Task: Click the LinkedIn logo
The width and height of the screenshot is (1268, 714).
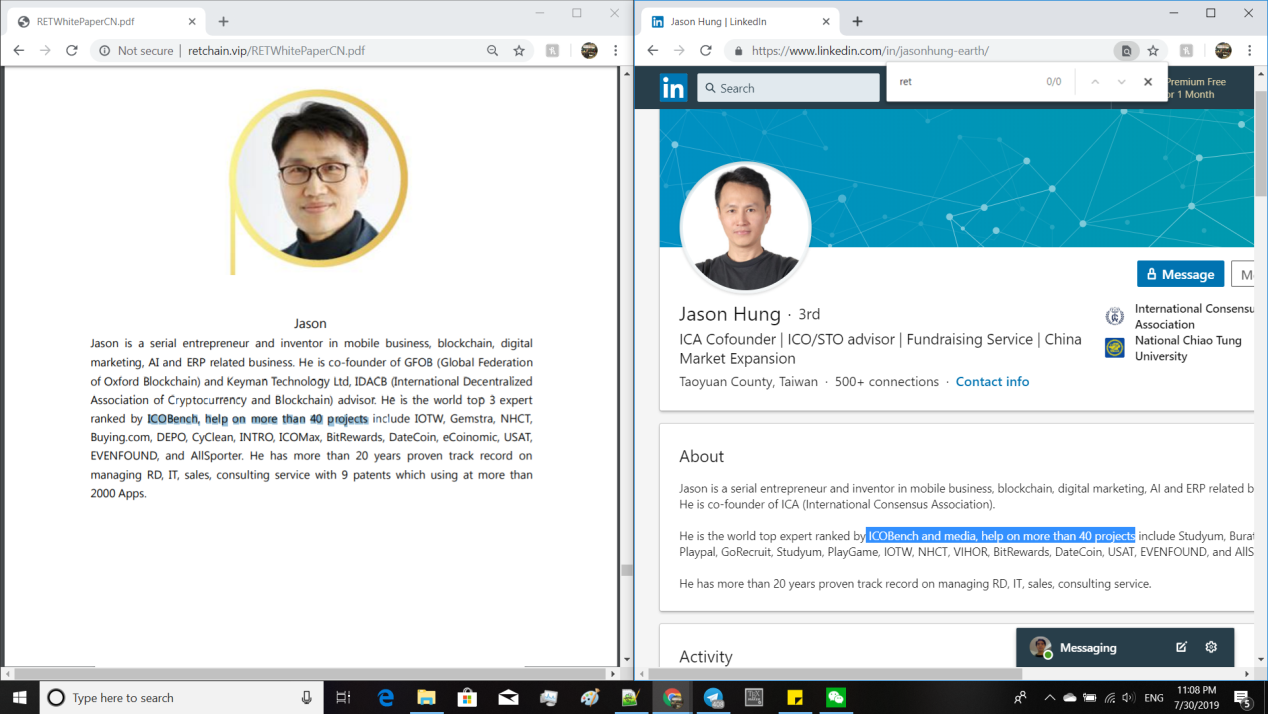Action: point(674,88)
